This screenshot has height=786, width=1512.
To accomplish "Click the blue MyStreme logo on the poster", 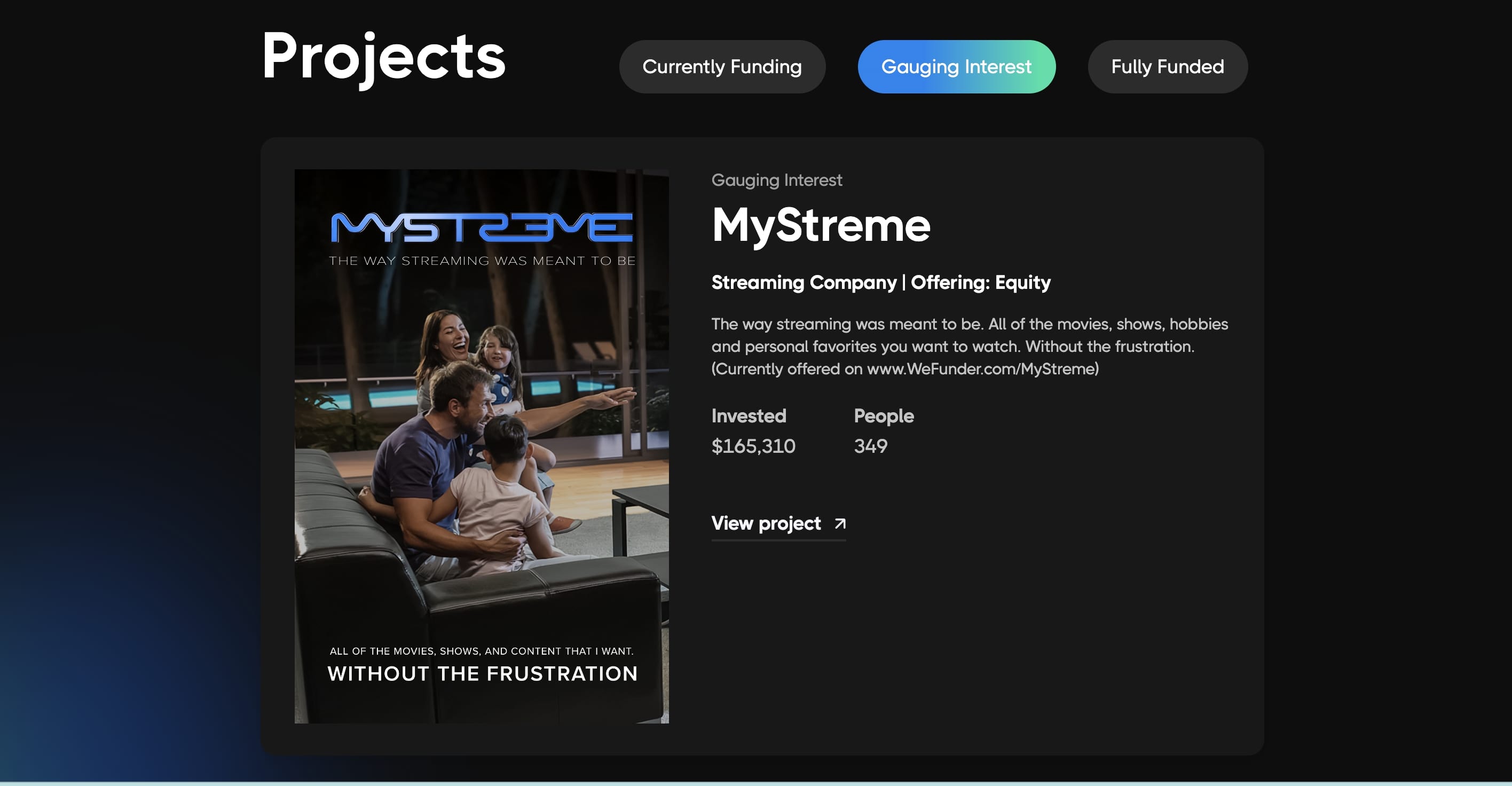I will [x=481, y=227].
